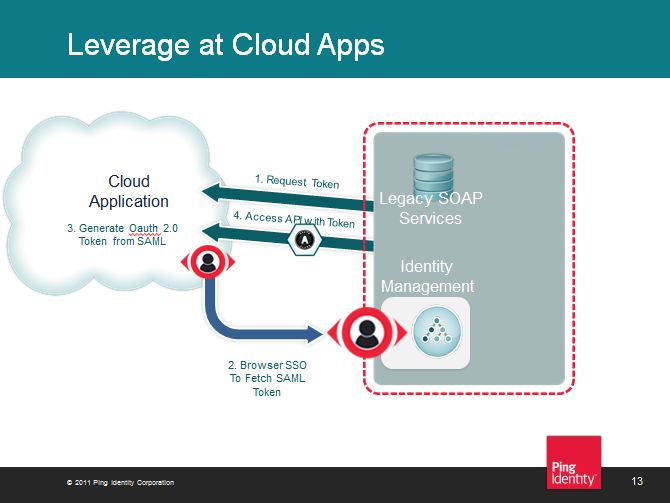Click the slide number 13
The width and height of the screenshot is (670, 503).
tap(637, 481)
